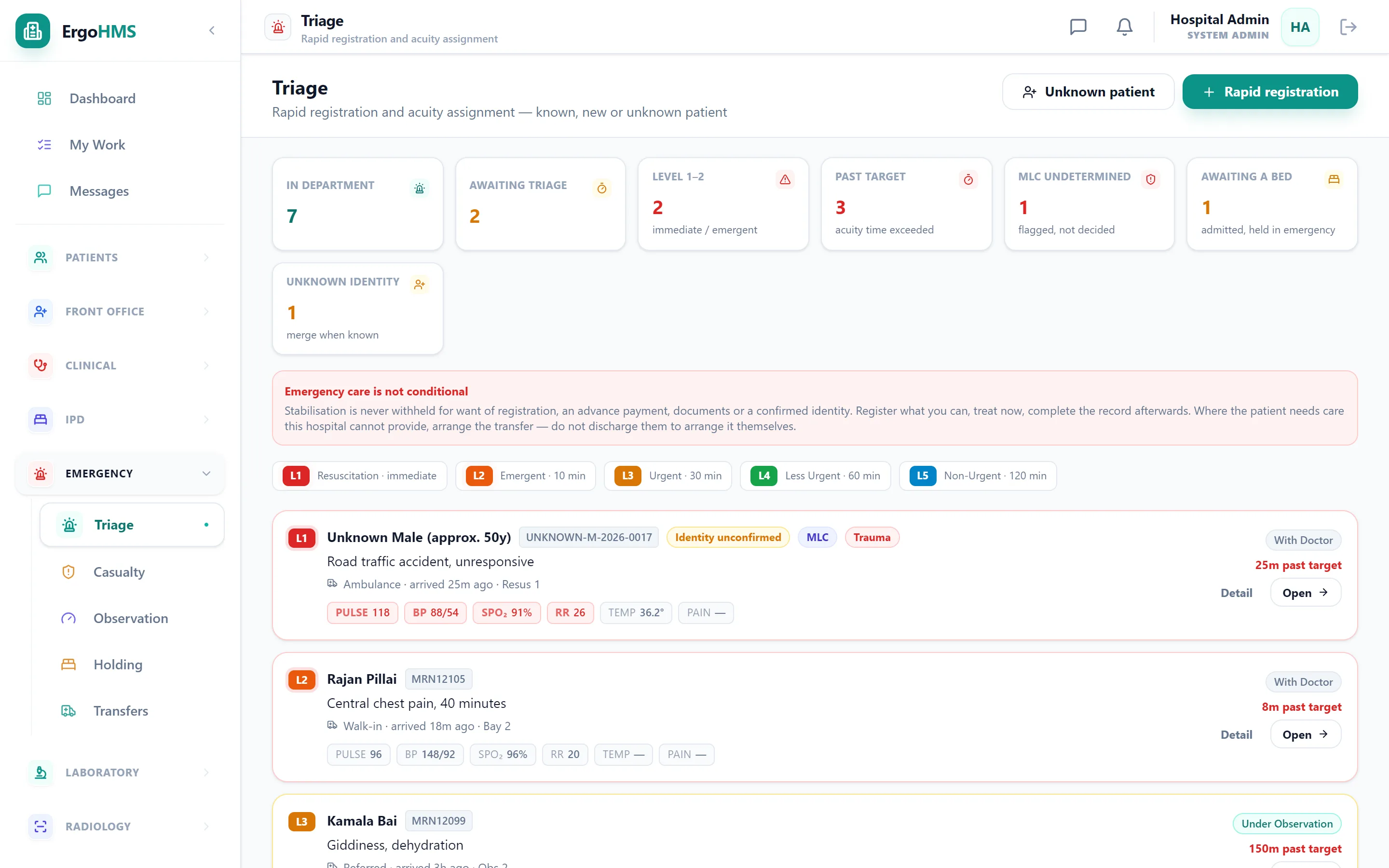Open the Unknown Male patient record
Screen dimensions: 1389x868
tap(1306, 593)
